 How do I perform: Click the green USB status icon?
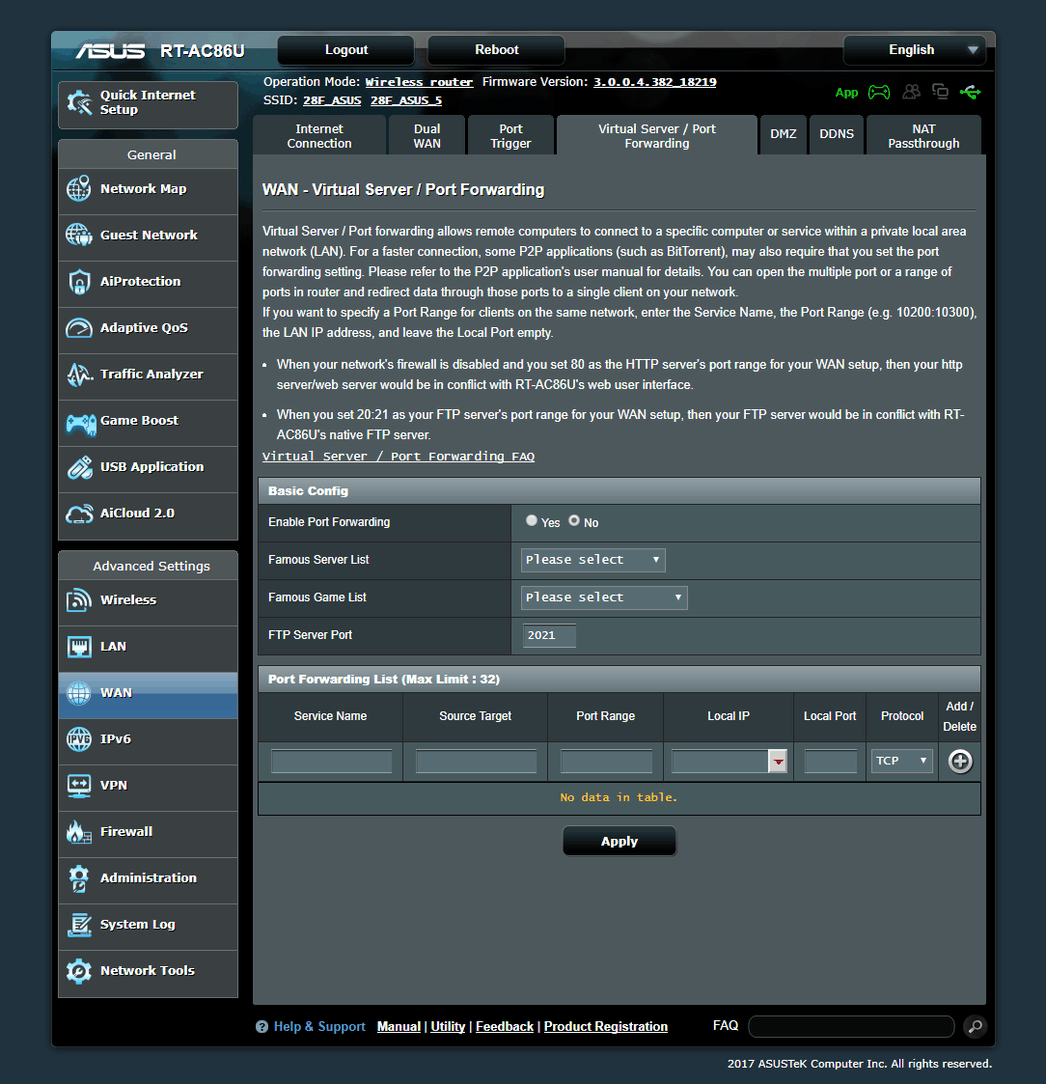[971, 92]
